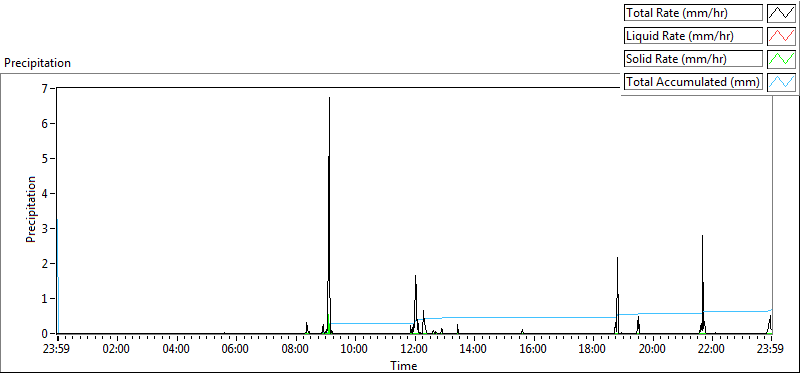
Task: Click the Total Rate black line icon
Action: click(x=781, y=13)
